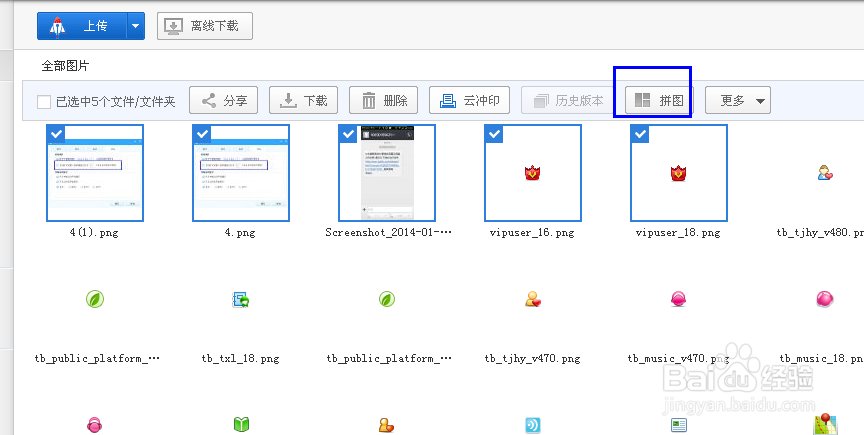
Task: Click the tb_txl_18.png contacts icon
Action: click(241, 299)
